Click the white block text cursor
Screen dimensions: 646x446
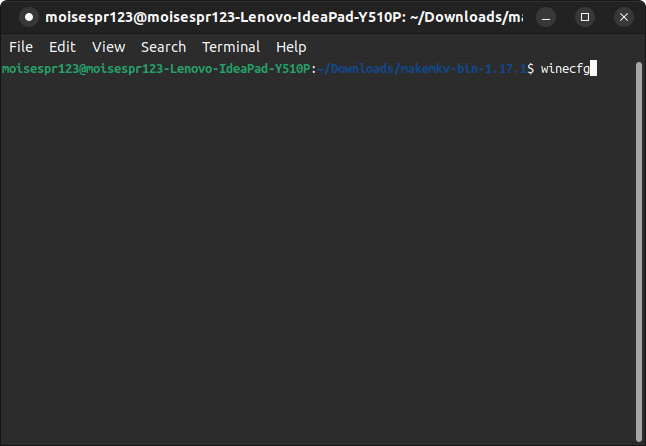pyautogui.click(x=594, y=68)
